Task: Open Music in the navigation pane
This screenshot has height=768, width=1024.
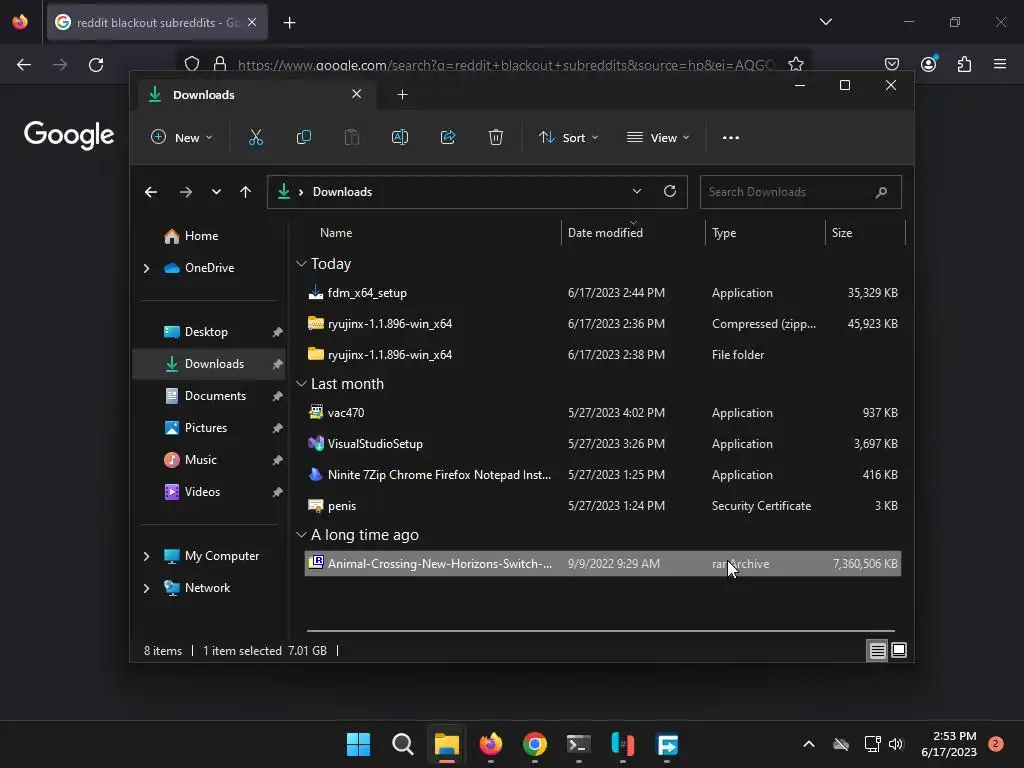Action: coord(200,460)
